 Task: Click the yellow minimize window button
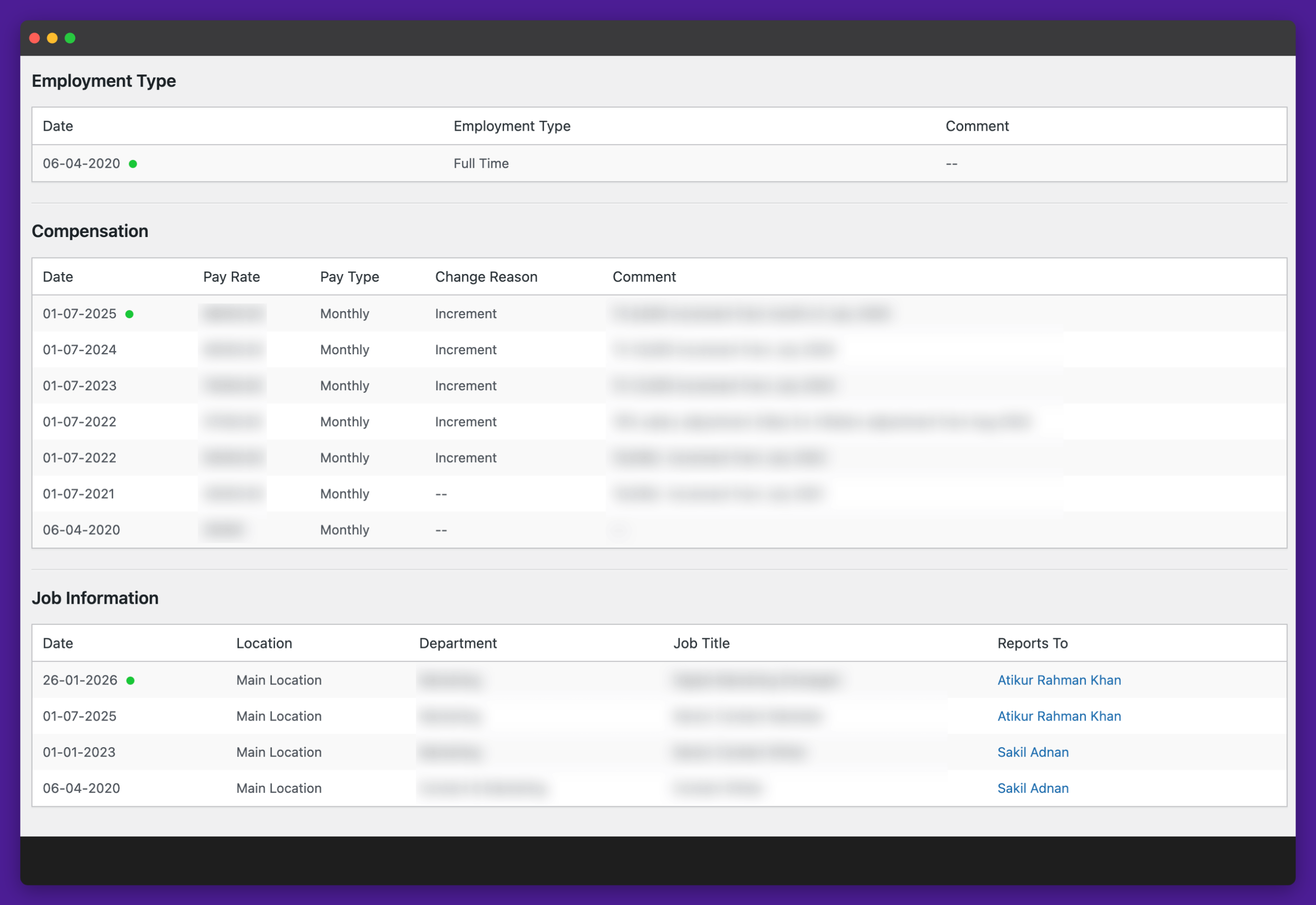(52, 38)
